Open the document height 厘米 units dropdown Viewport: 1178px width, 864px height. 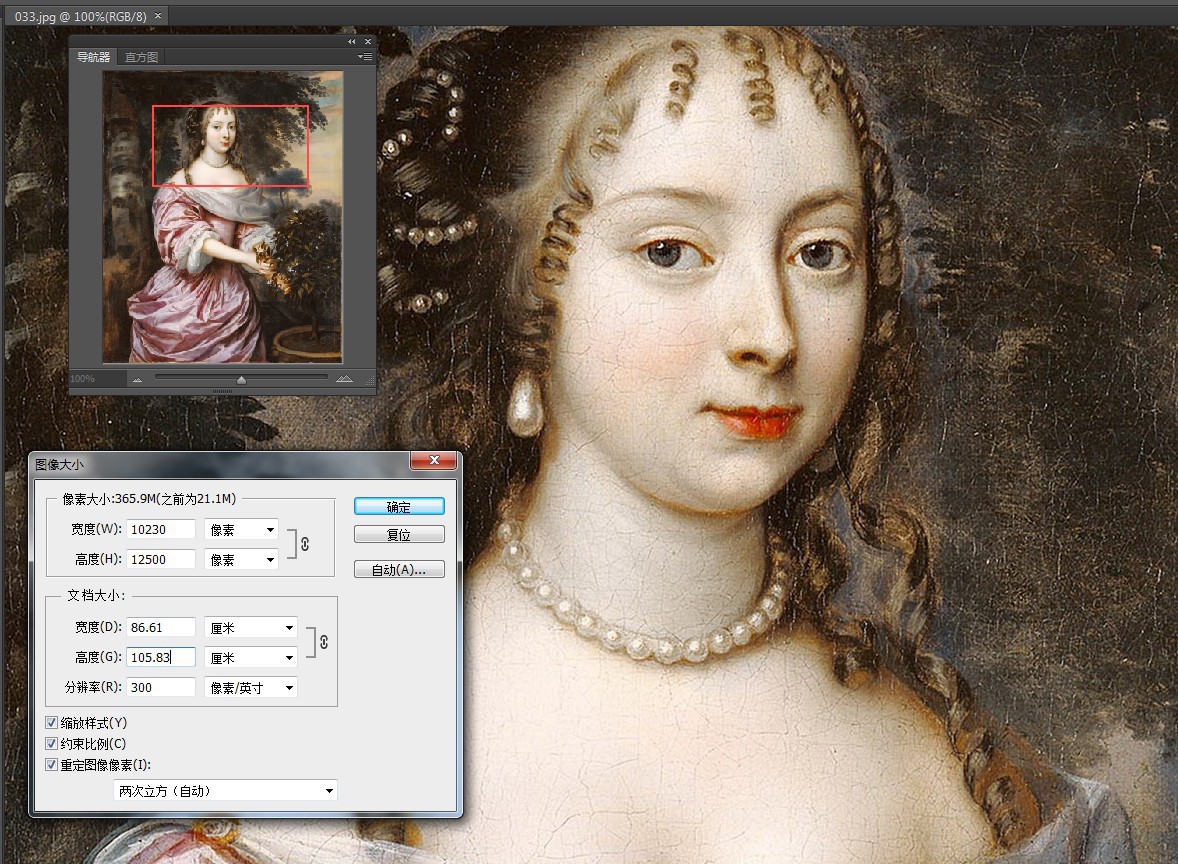pos(251,657)
